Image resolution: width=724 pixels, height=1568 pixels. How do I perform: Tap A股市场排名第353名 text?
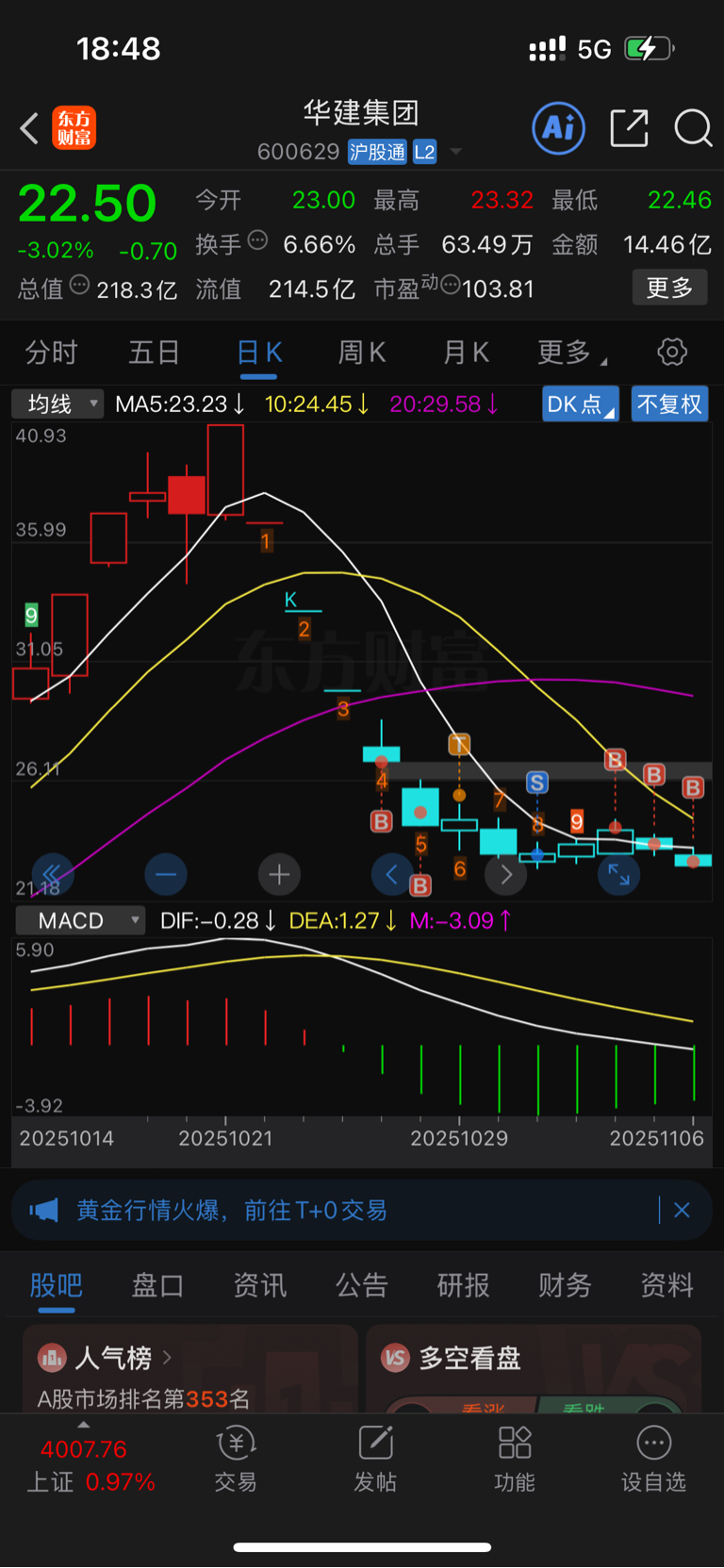pyautogui.click(x=143, y=1398)
